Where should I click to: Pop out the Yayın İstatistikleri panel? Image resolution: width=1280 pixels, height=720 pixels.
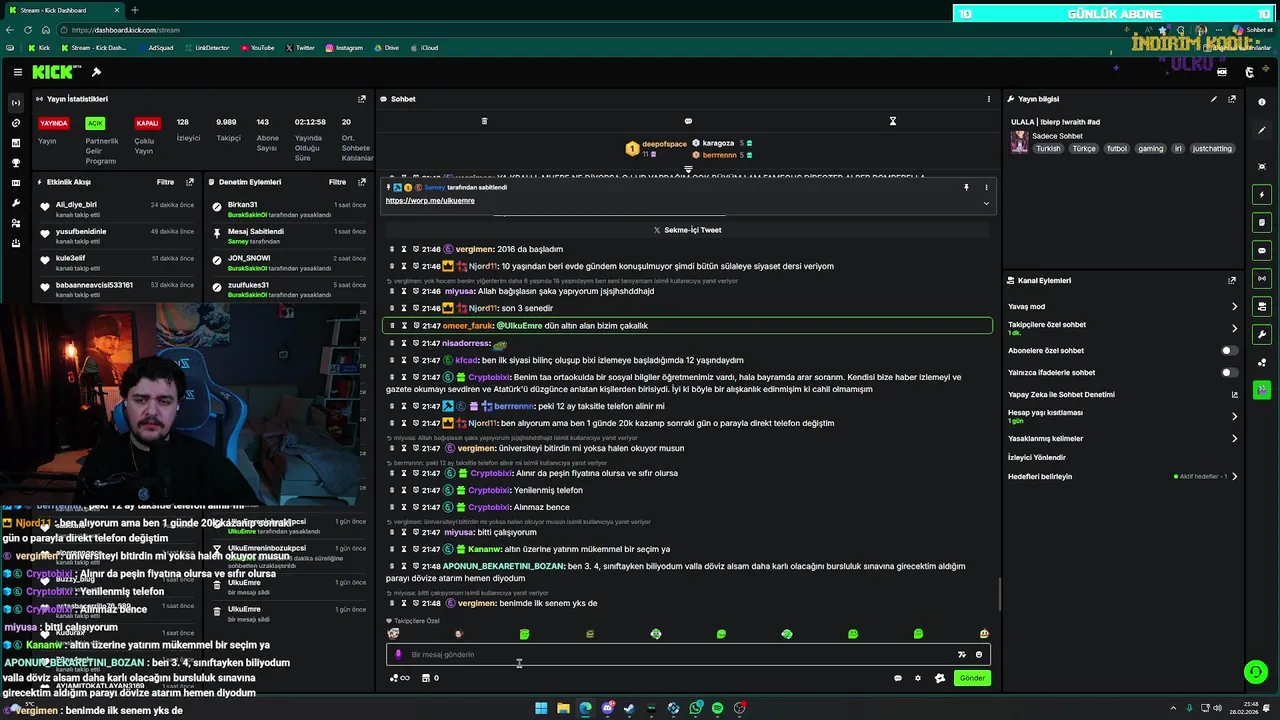pos(362,99)
